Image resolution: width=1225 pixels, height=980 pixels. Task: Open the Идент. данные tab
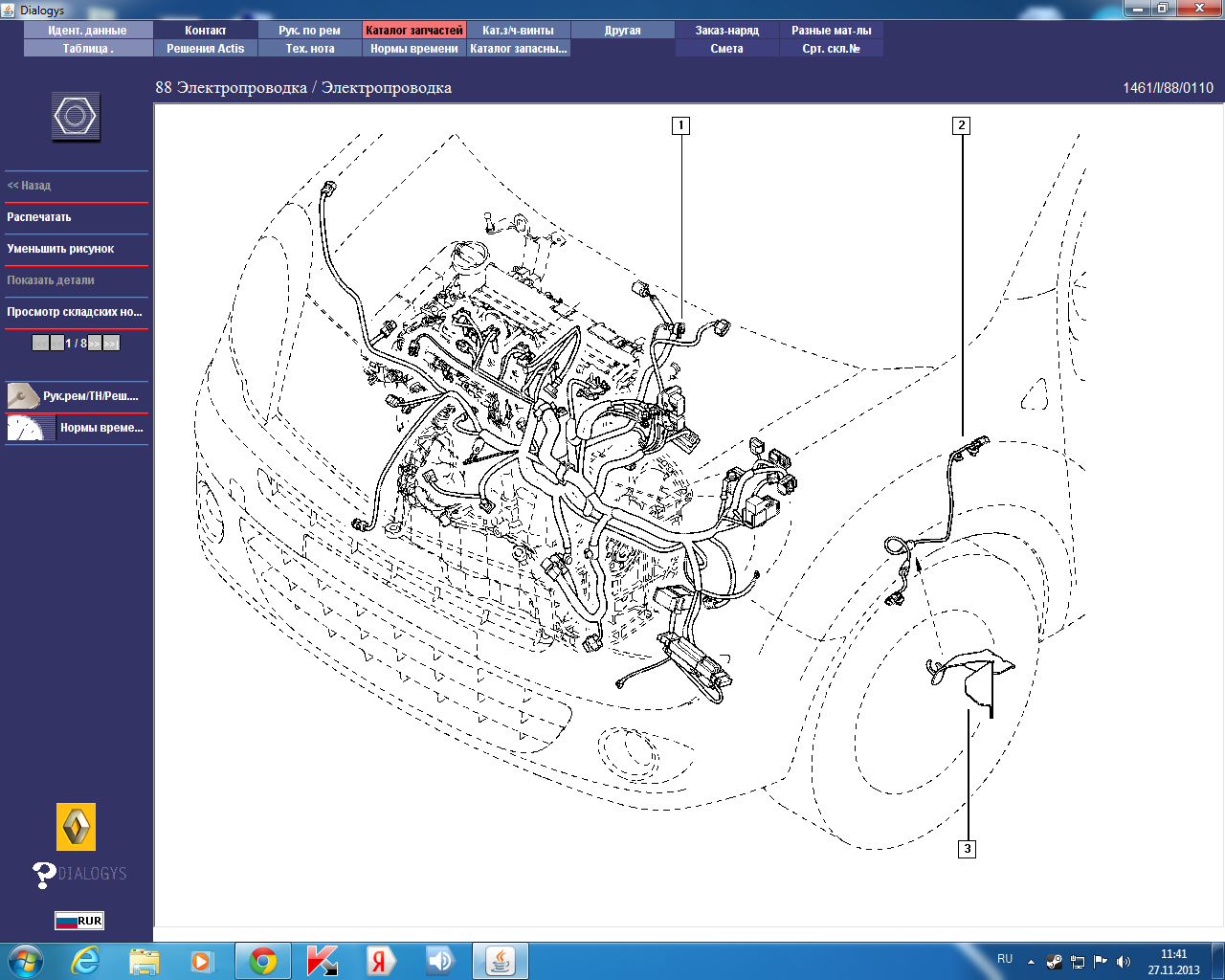[x=88, y=31]
